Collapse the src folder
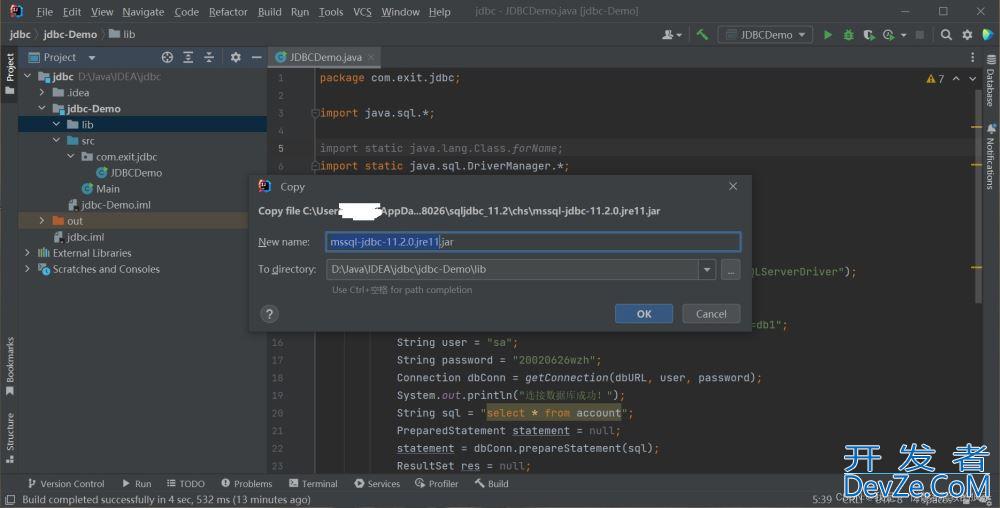The width and height of the screenshot is (1000, 508). [x=57, y=140]
